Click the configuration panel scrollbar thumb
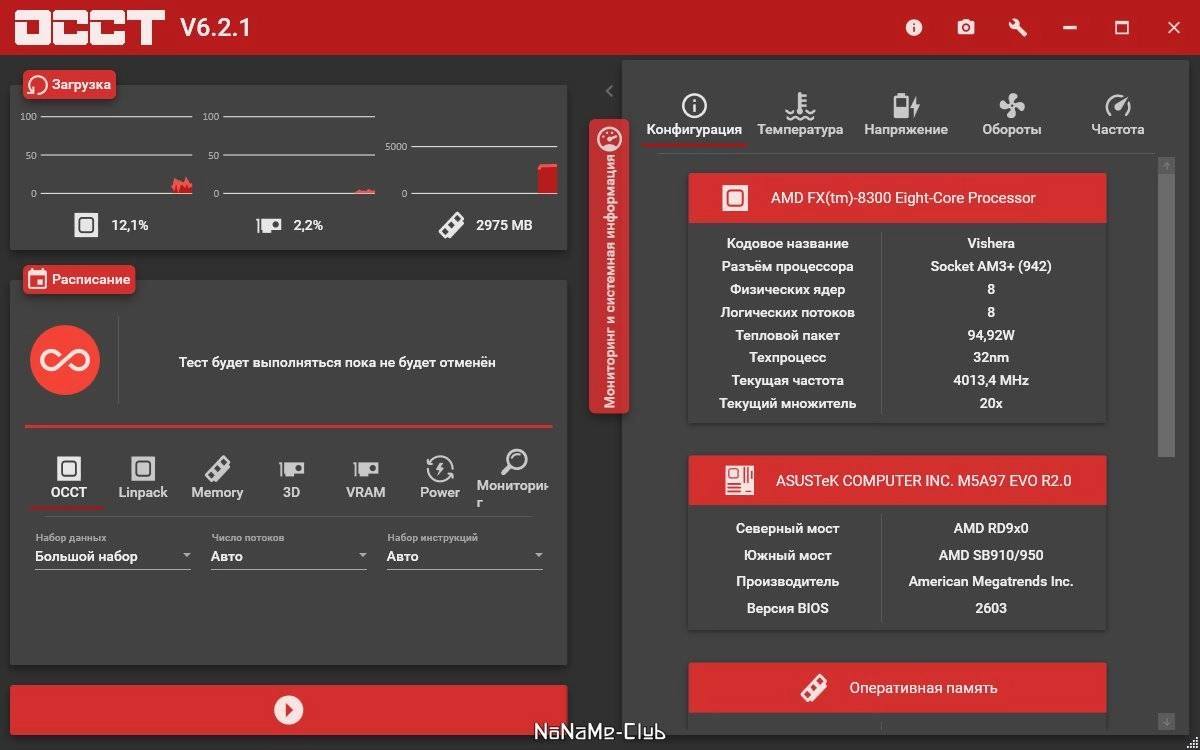The image size is (1200, 750). pyautogui.click(x=1166, y=315)
